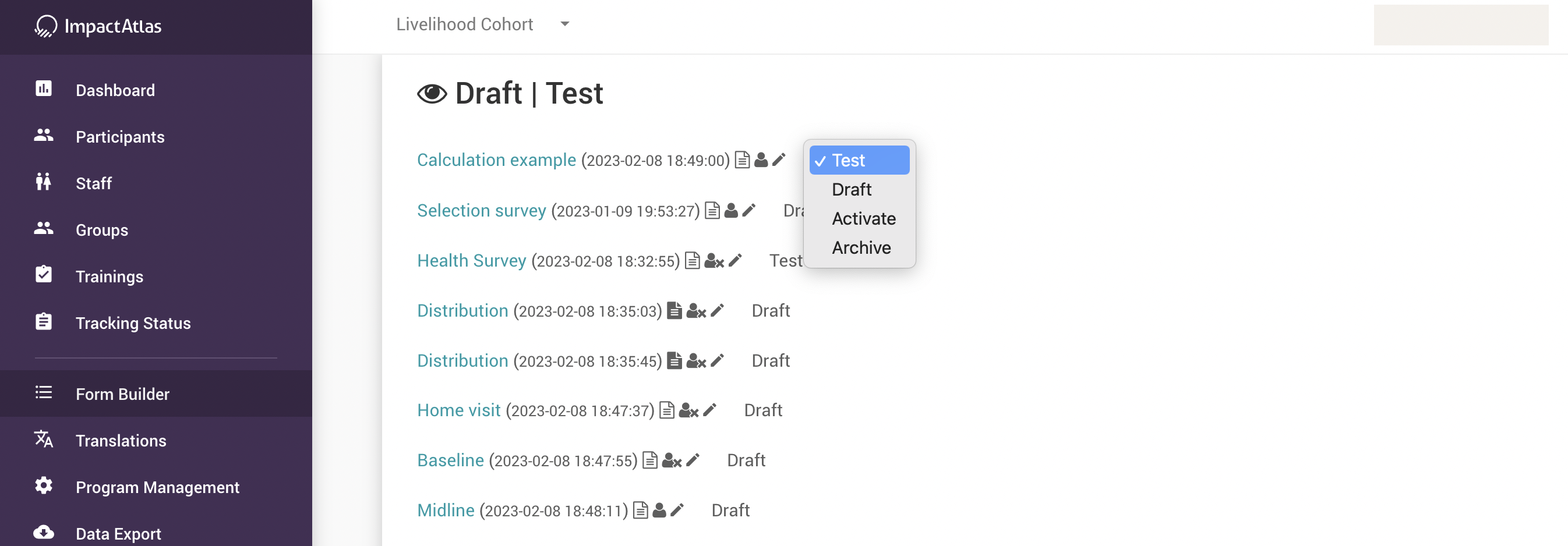
Task: Go to Tracking Status in sidebar
Action: pos(133,323)
